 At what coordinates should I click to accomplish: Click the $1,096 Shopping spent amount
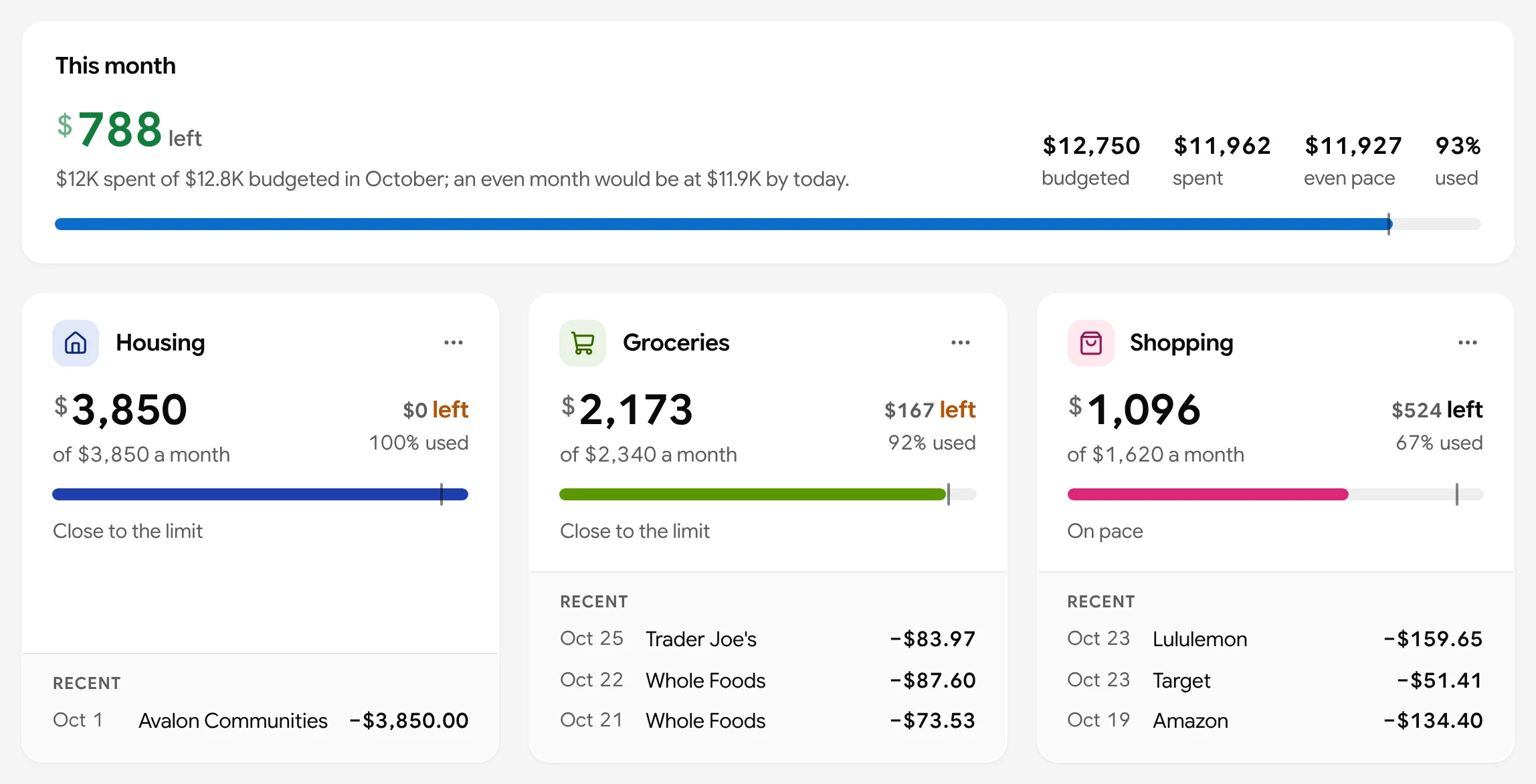[x=1135, y=409]
